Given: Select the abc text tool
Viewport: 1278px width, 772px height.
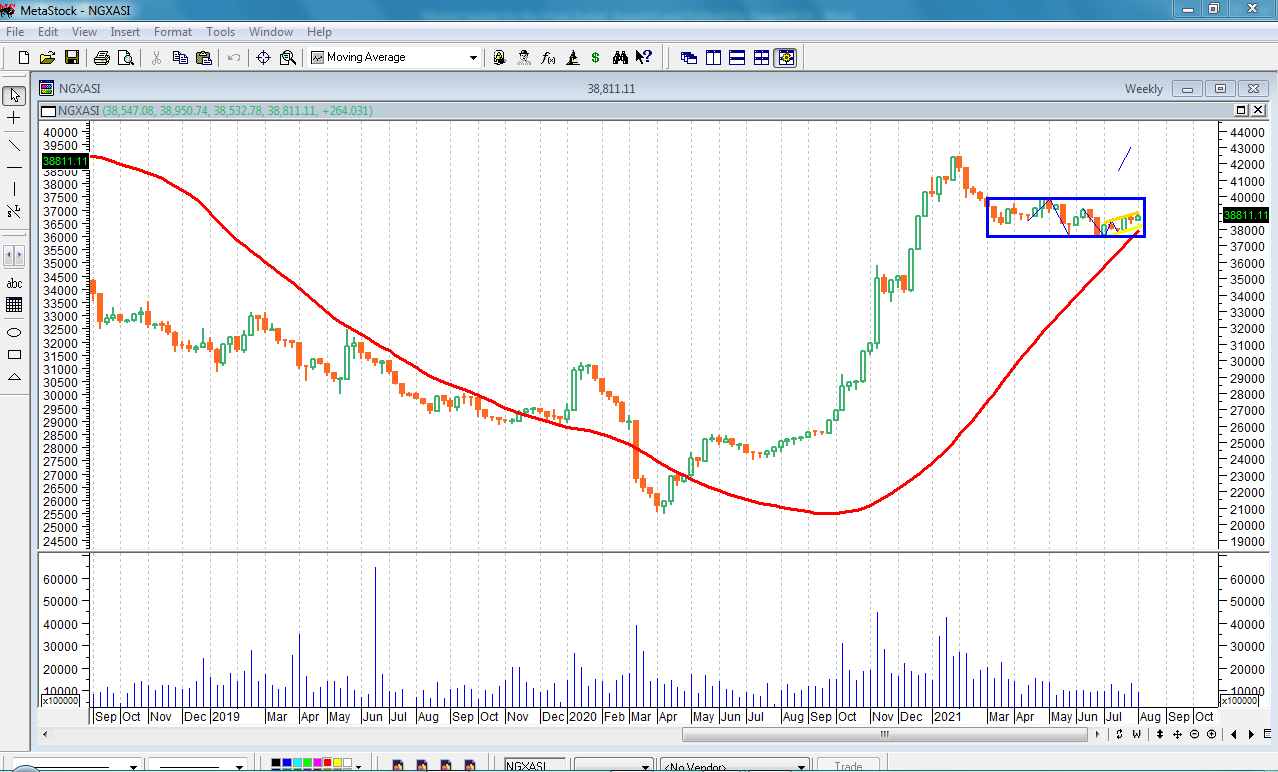Looking at the screenshot, I should [14, 283].
